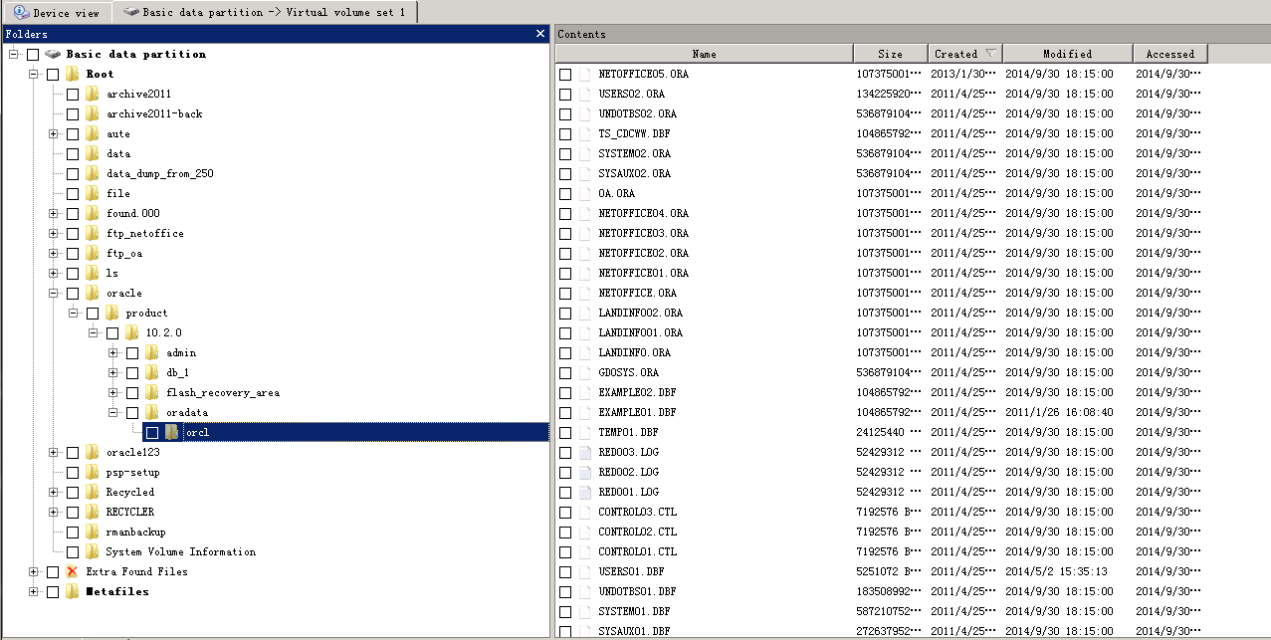The image size is (1271, 640).
Task: Select the Basic data partition Virtual volume tab
Action: 265,12
